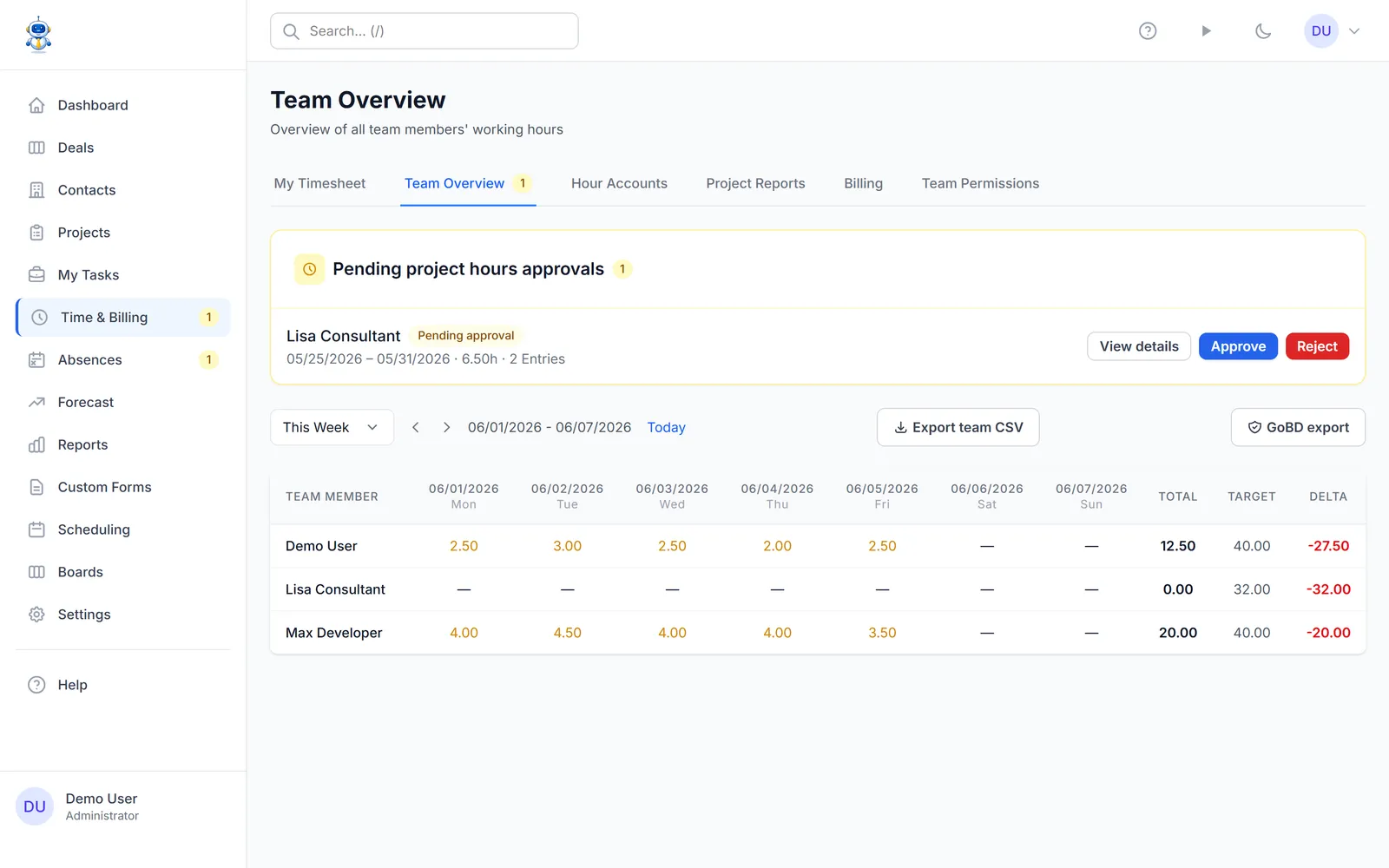Open Projects via its clipboard icon
Viewport: 1389px width, 868px height.
36,233
